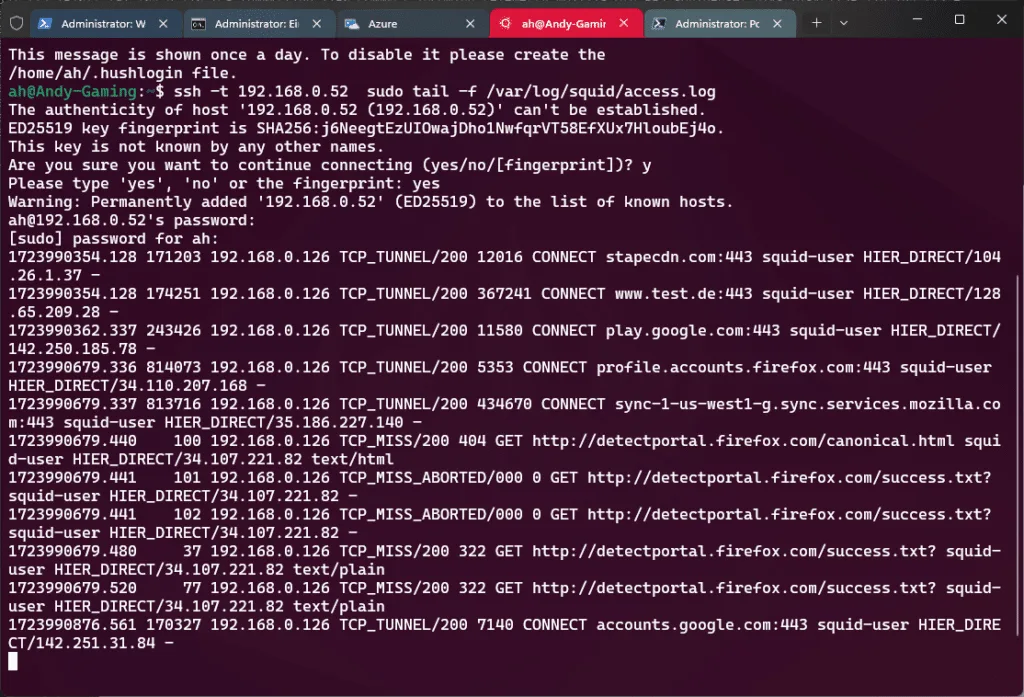Screen dimensions: 1024x697
Task: Click the timestamp 1723990876.561
Action: [x=72, y=624]
